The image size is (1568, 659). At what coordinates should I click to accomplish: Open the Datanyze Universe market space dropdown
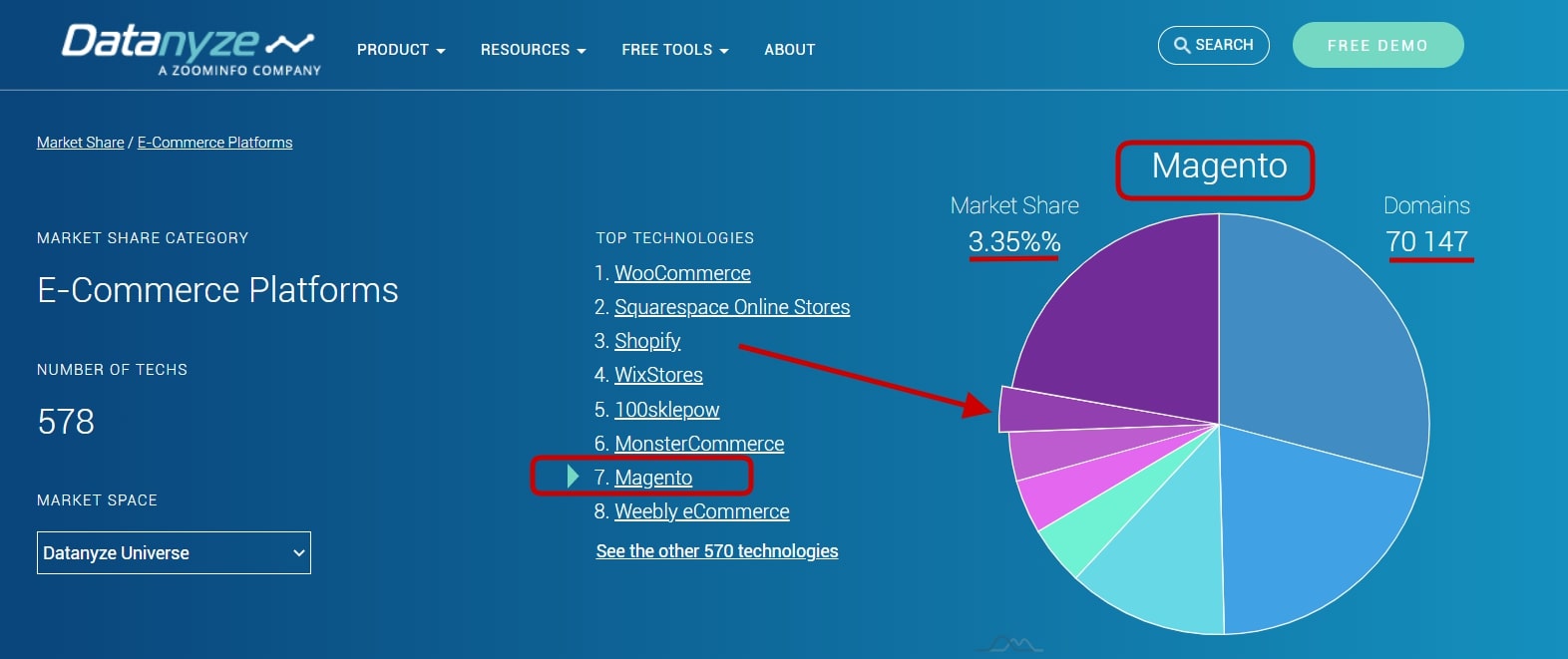174,552
